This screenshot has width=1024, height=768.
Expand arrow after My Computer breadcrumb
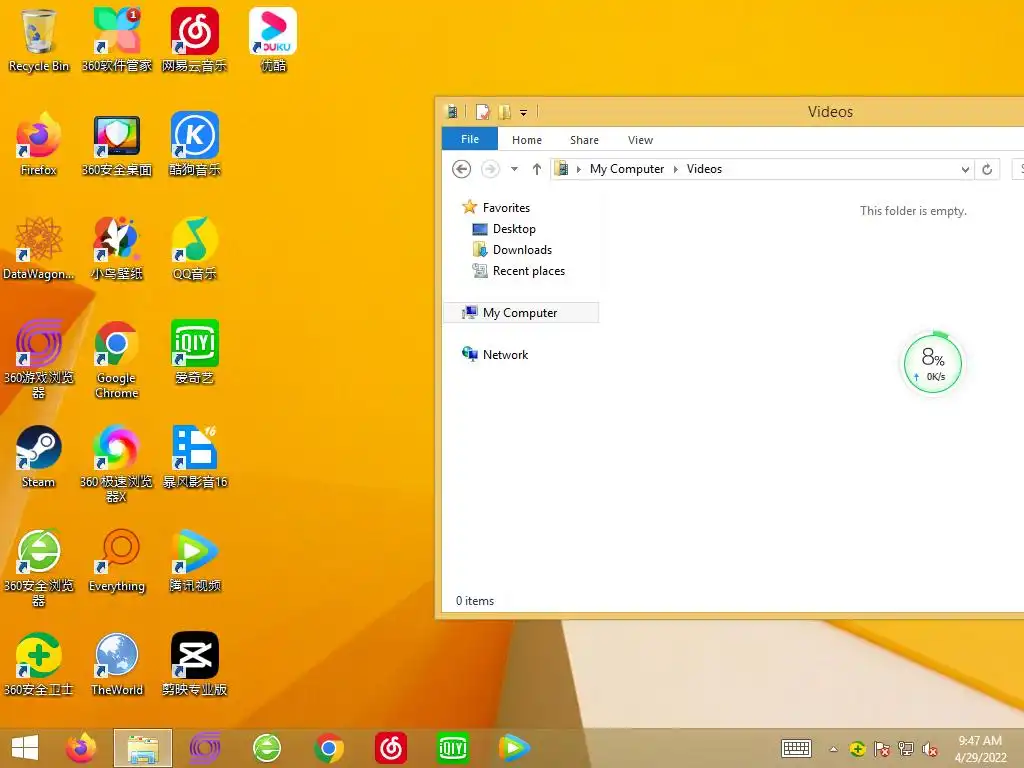tap(675, 169)
